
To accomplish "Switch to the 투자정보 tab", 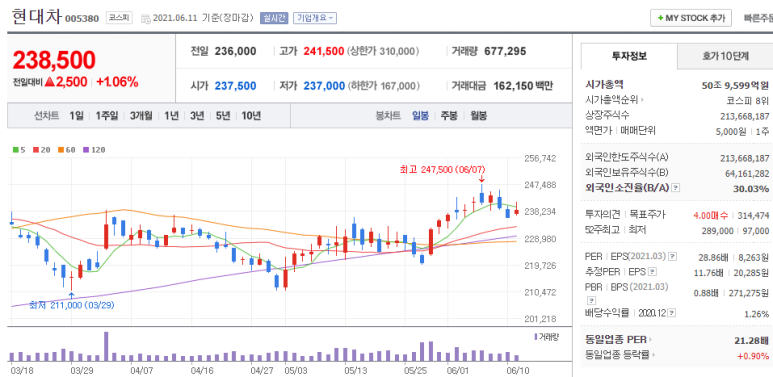I will (x=630, y=56).
